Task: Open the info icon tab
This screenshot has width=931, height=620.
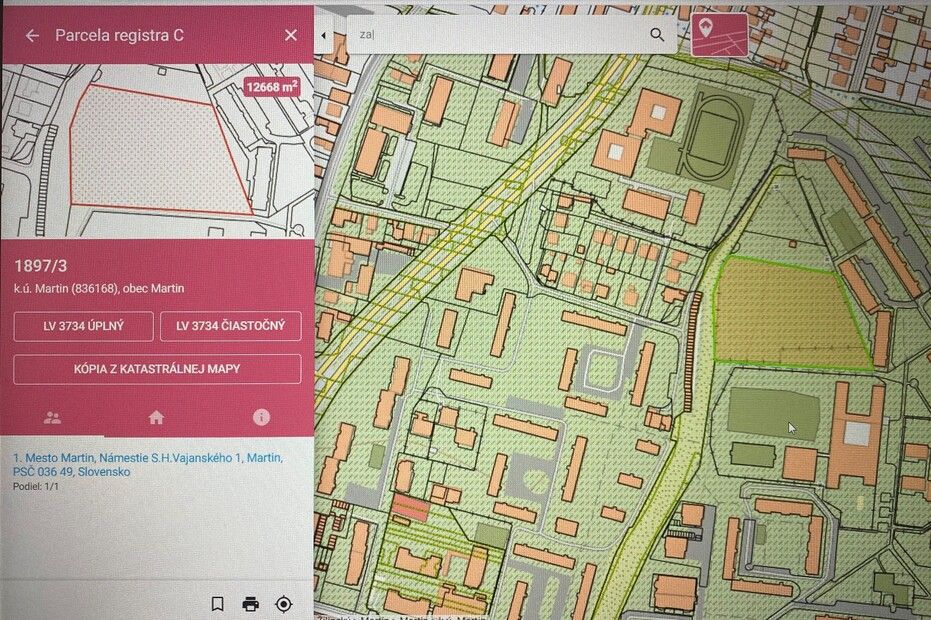Action: [261, 418]
